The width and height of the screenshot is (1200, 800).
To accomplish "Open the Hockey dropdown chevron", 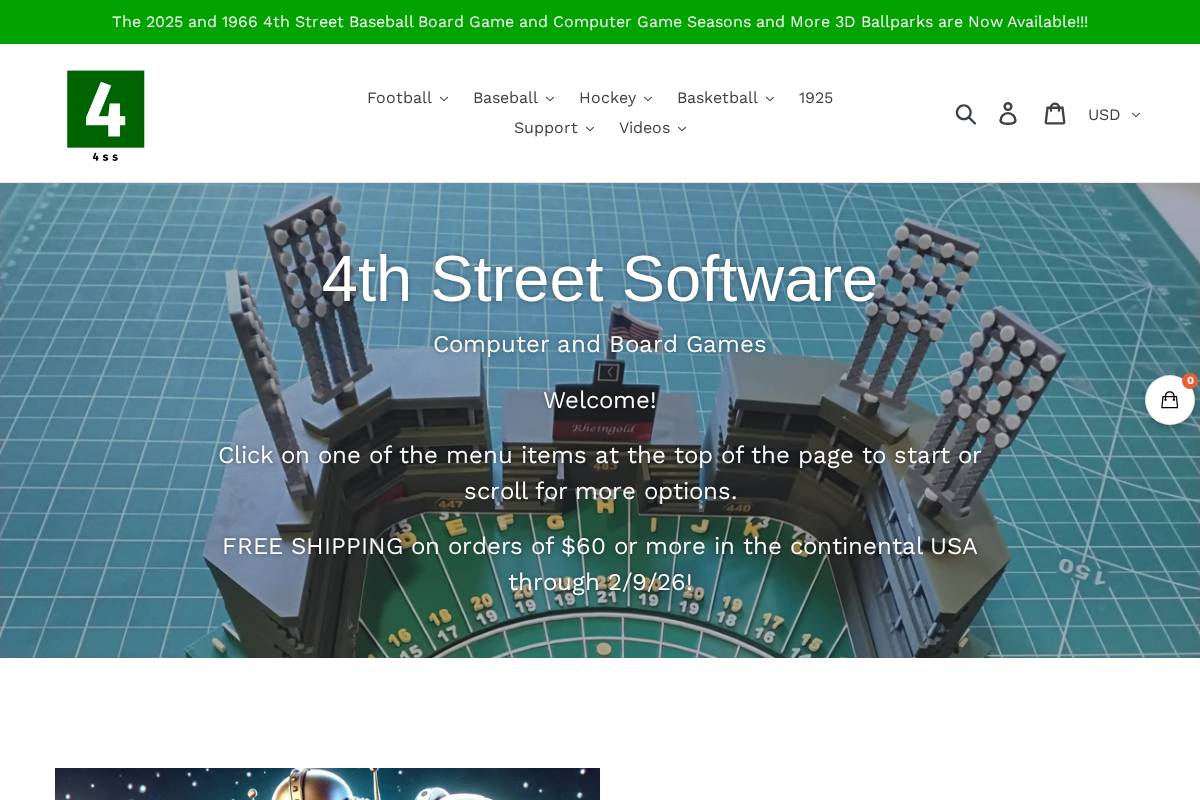I will pyautogui.click(x=647, y=98).
